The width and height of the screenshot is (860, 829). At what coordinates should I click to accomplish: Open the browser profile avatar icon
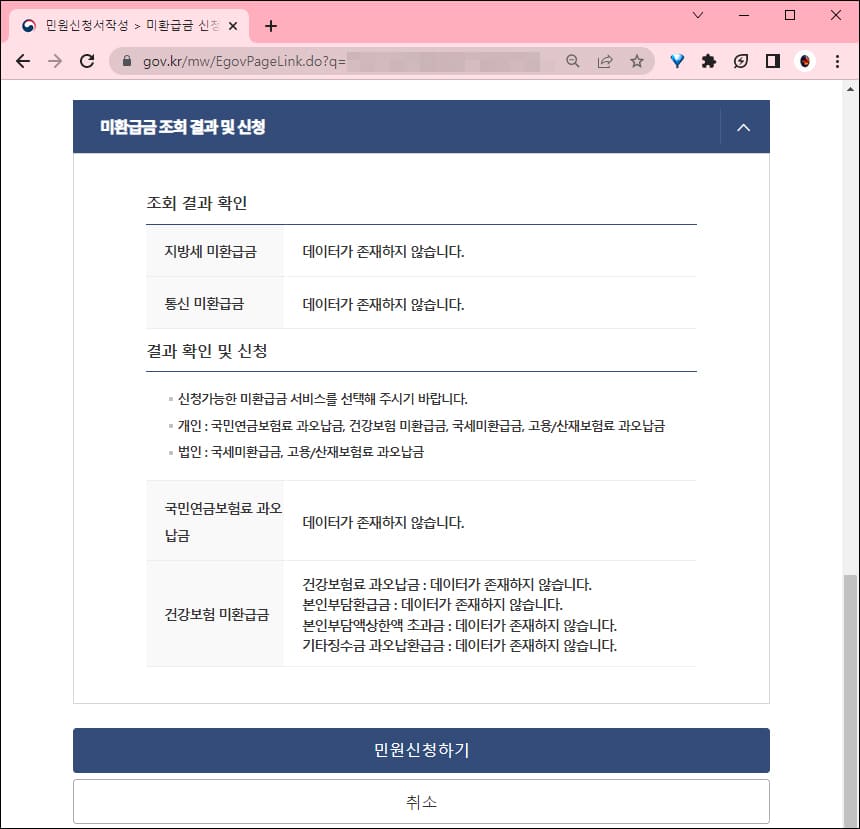click(804, 61)
